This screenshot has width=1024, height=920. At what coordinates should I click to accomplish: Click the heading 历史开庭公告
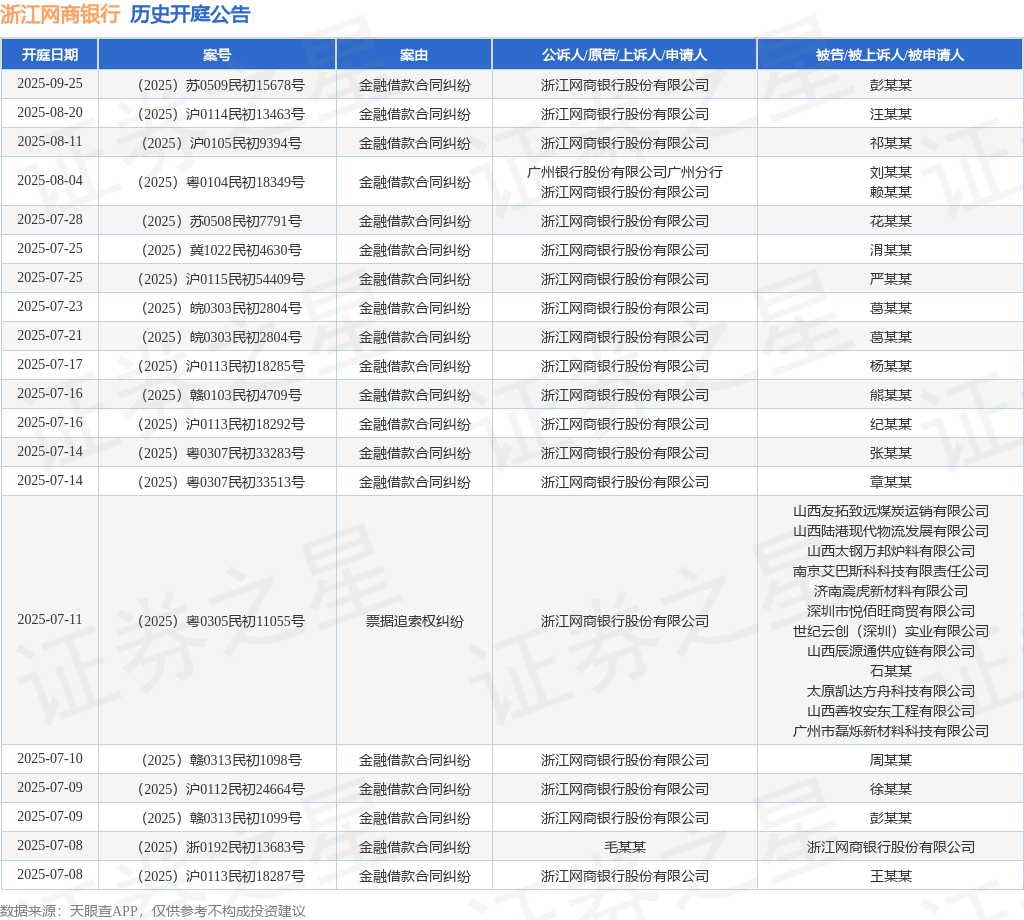[x=189, y=14]
